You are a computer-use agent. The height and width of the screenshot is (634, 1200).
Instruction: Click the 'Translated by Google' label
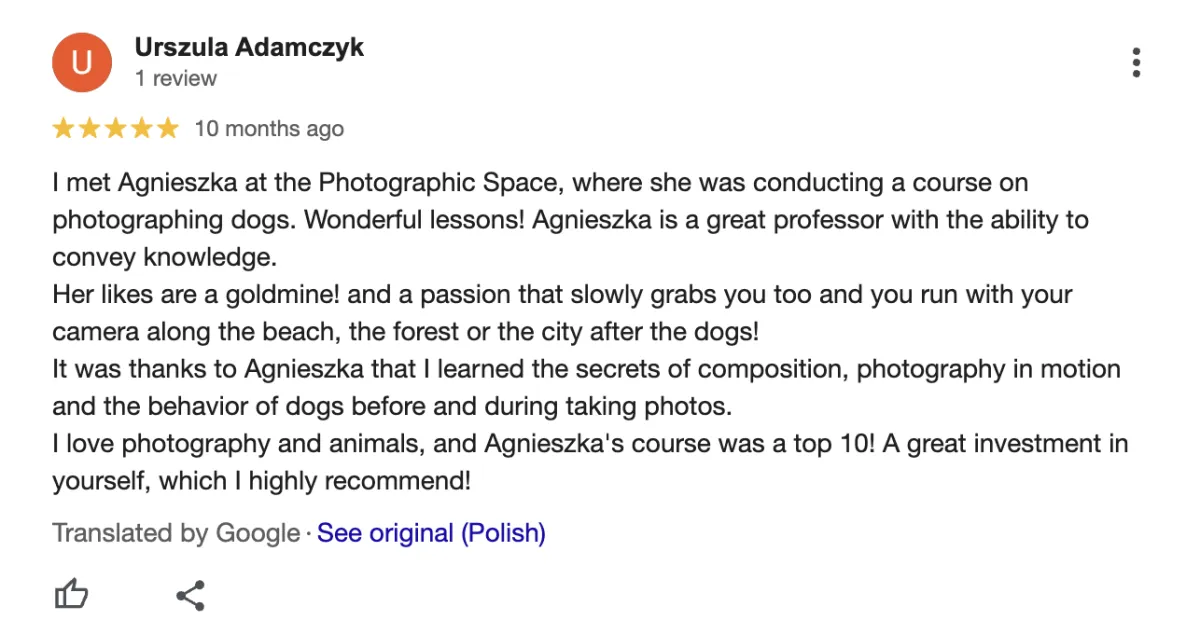click(176, 533)
